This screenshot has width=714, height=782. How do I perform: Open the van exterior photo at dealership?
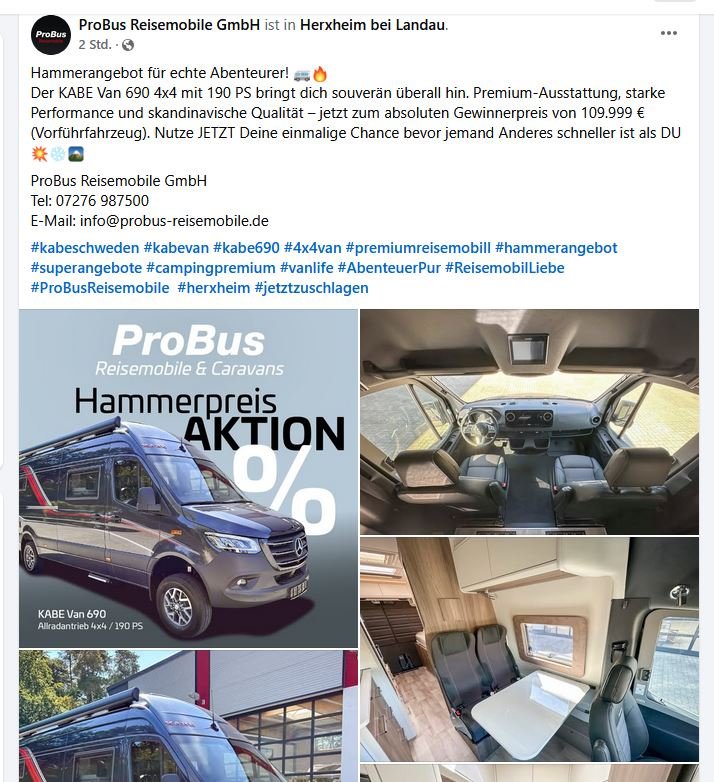point(188,716)
